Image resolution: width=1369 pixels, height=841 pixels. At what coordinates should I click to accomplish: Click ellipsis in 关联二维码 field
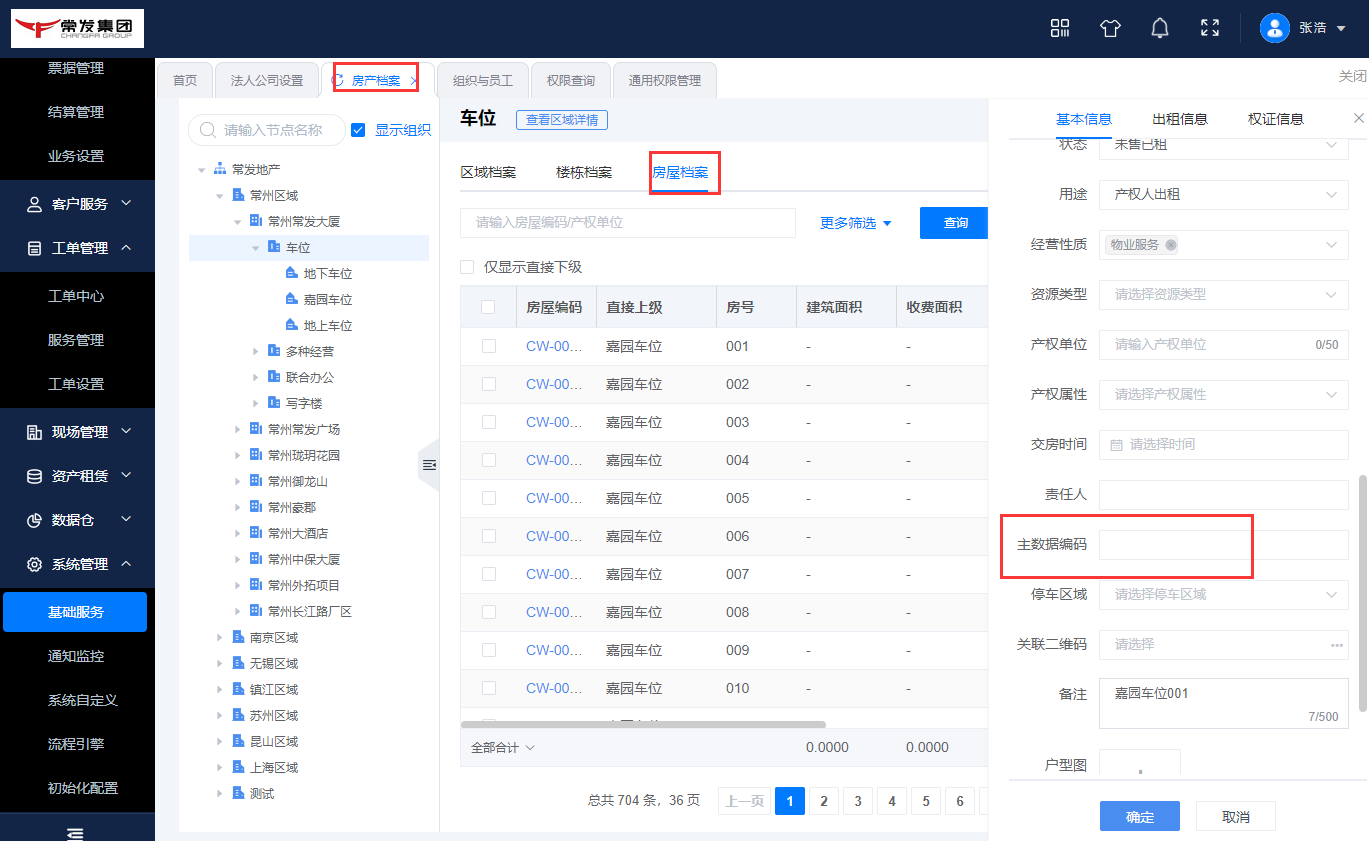click(1337, 645)
